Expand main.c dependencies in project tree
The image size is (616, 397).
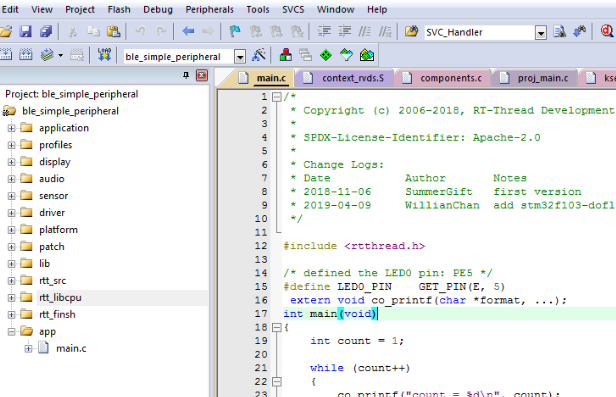[x=28, y=348]
